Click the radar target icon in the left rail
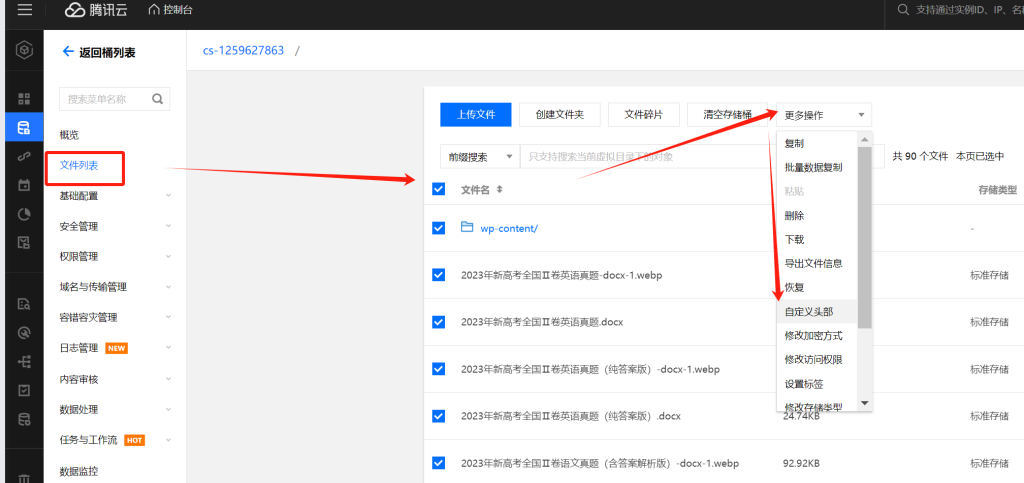 click(24, 333)
